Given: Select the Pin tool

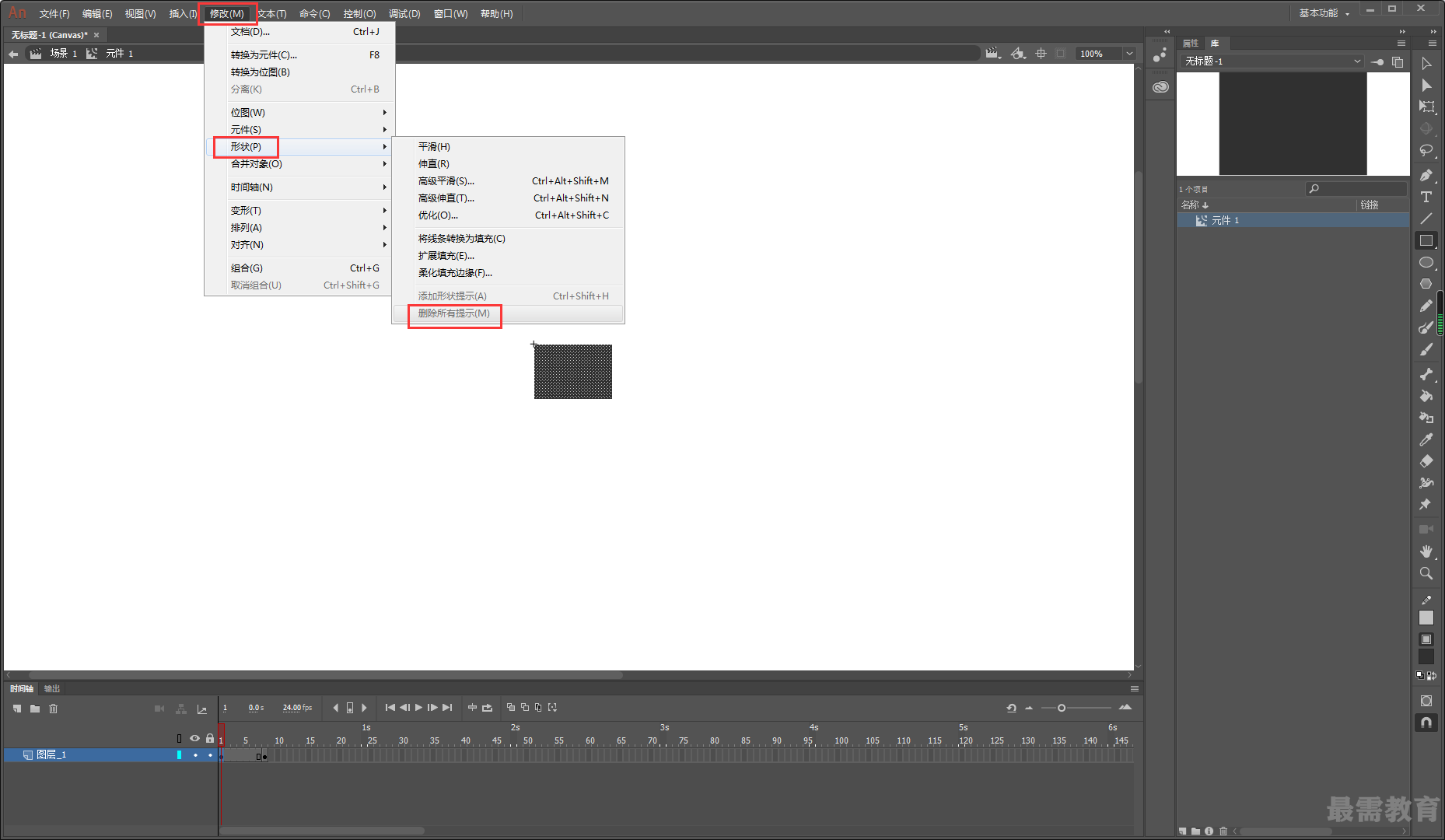Looking at the screenshot, I should pyautogui.click(x=1426, y=505).
